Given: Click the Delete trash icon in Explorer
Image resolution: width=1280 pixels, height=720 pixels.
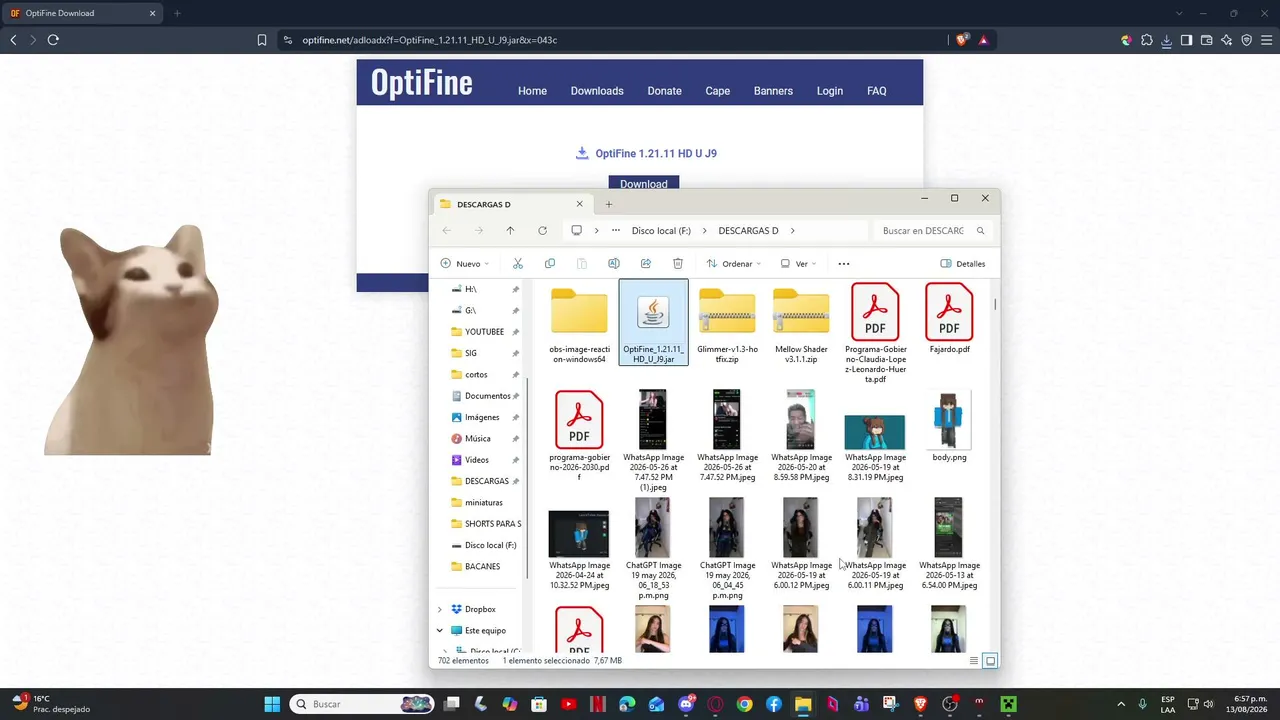Looking at the screenshot, I should click(678, 264).
